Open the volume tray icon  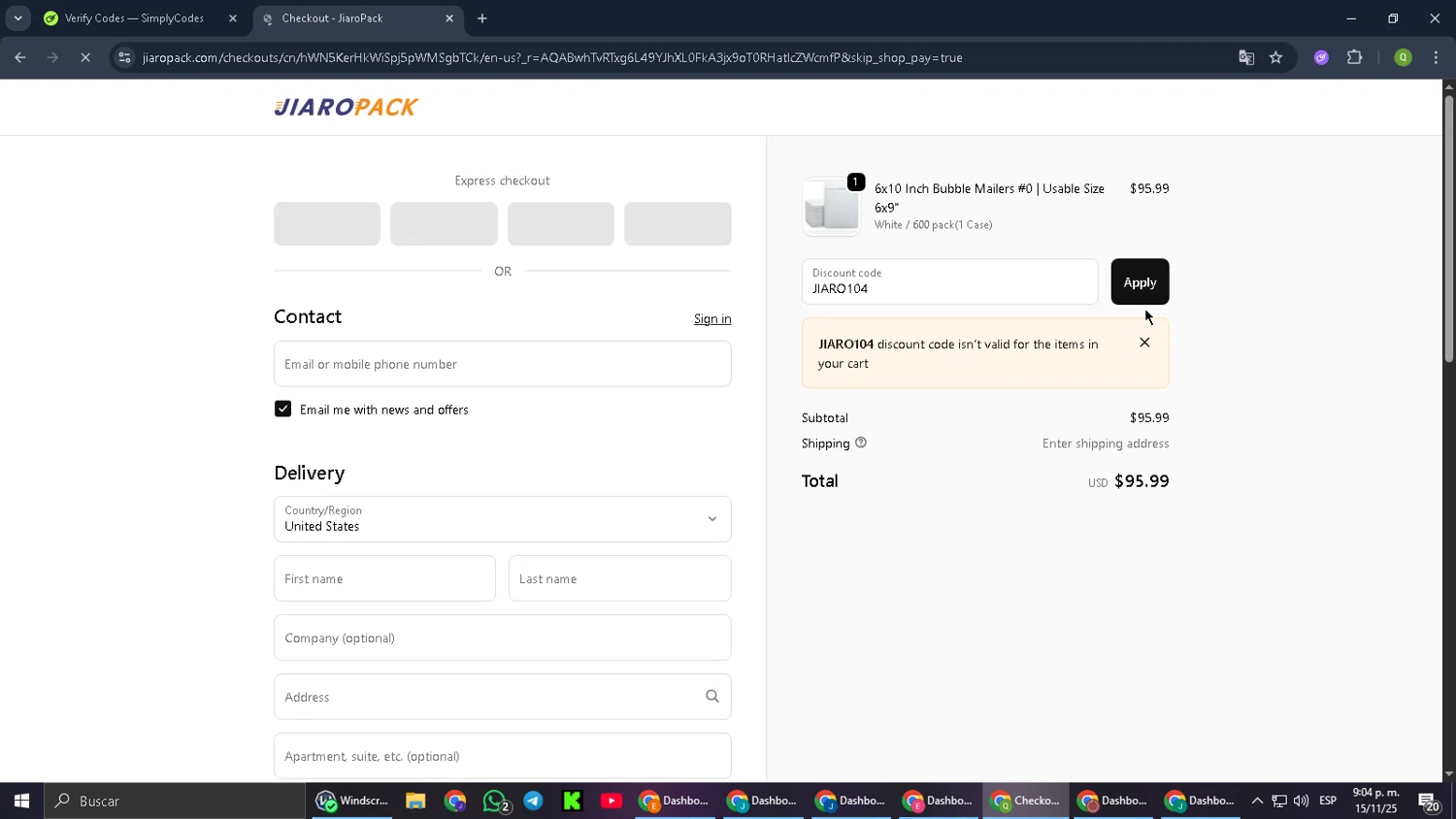coord(1301,801)
